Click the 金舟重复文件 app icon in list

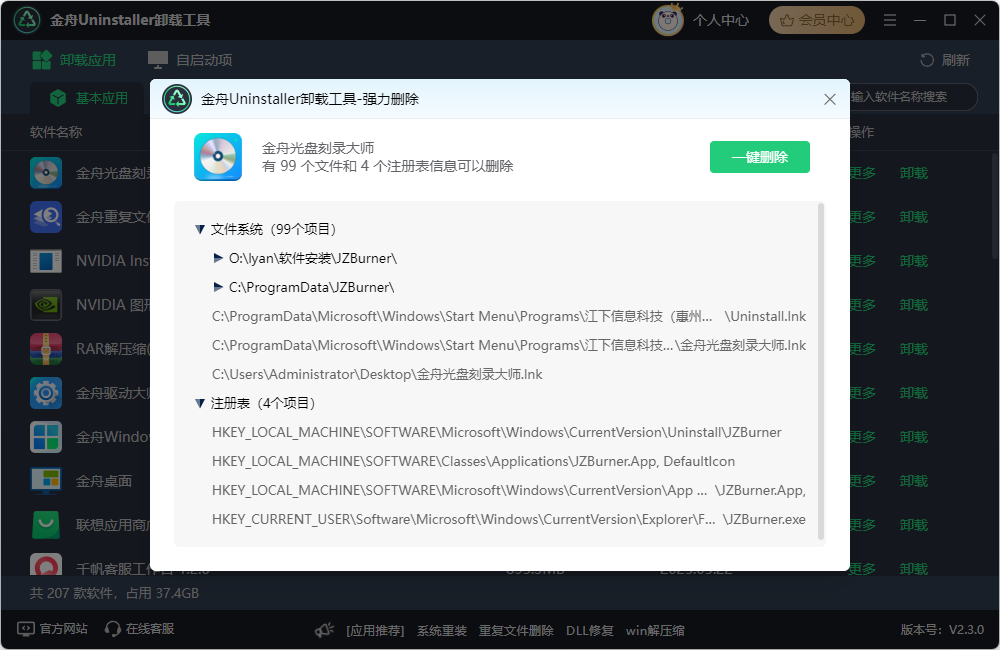tap(46, 217)
